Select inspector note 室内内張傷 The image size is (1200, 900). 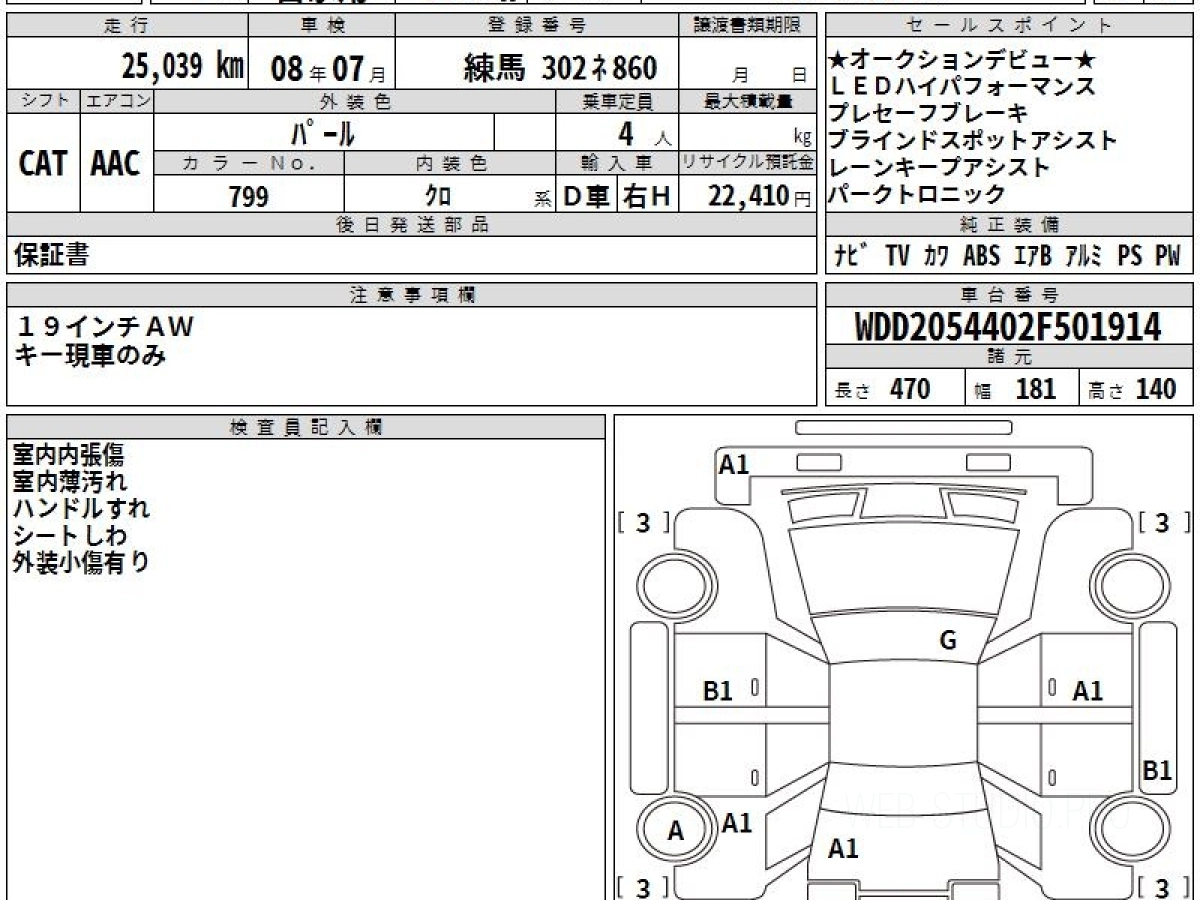point(69,455)
